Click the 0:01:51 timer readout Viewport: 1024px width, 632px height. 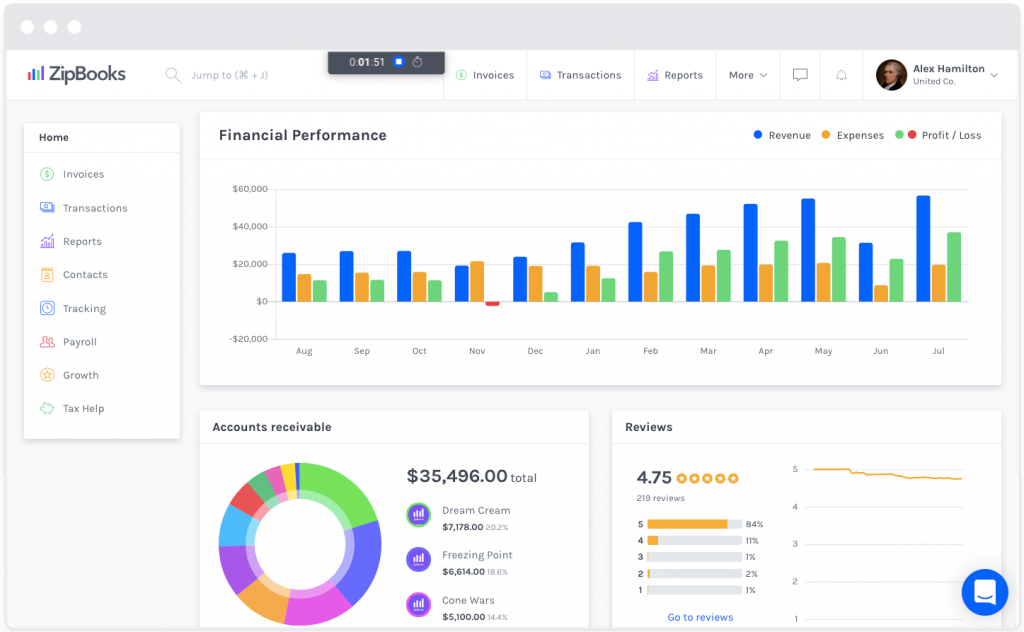click(367, 62)
